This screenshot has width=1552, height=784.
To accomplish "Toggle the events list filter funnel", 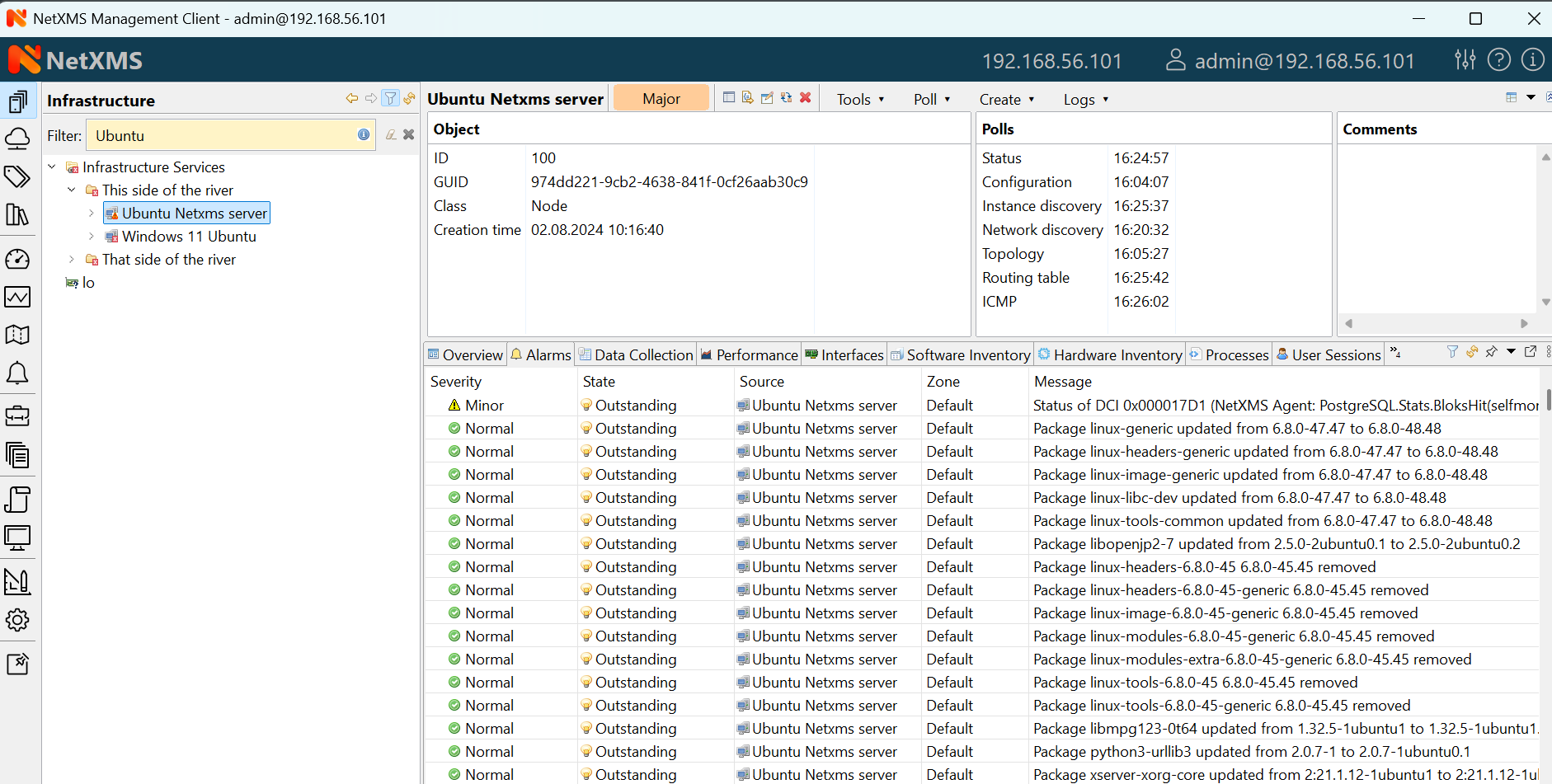I will click(1452, 352).
